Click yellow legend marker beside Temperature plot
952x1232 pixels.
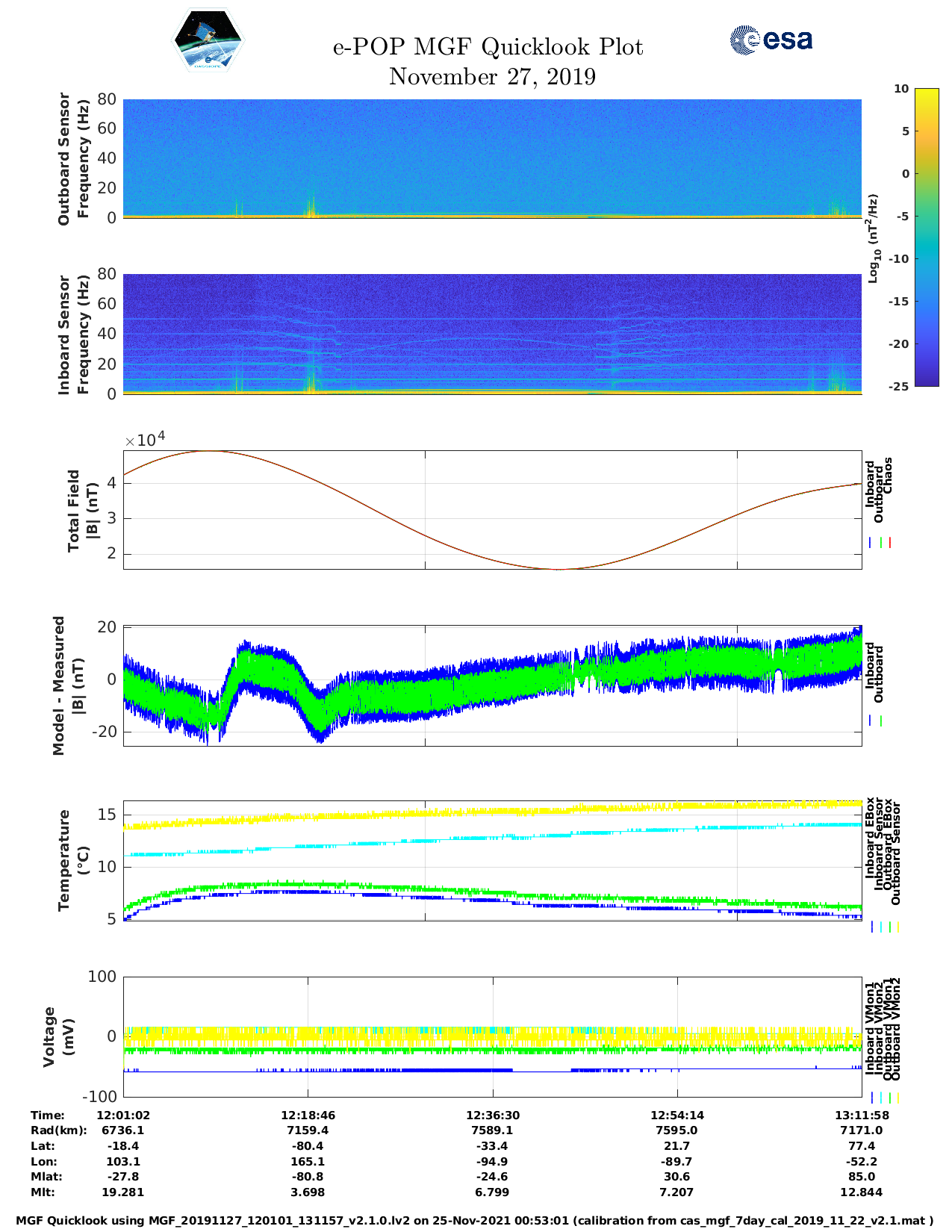coord(897,927)
